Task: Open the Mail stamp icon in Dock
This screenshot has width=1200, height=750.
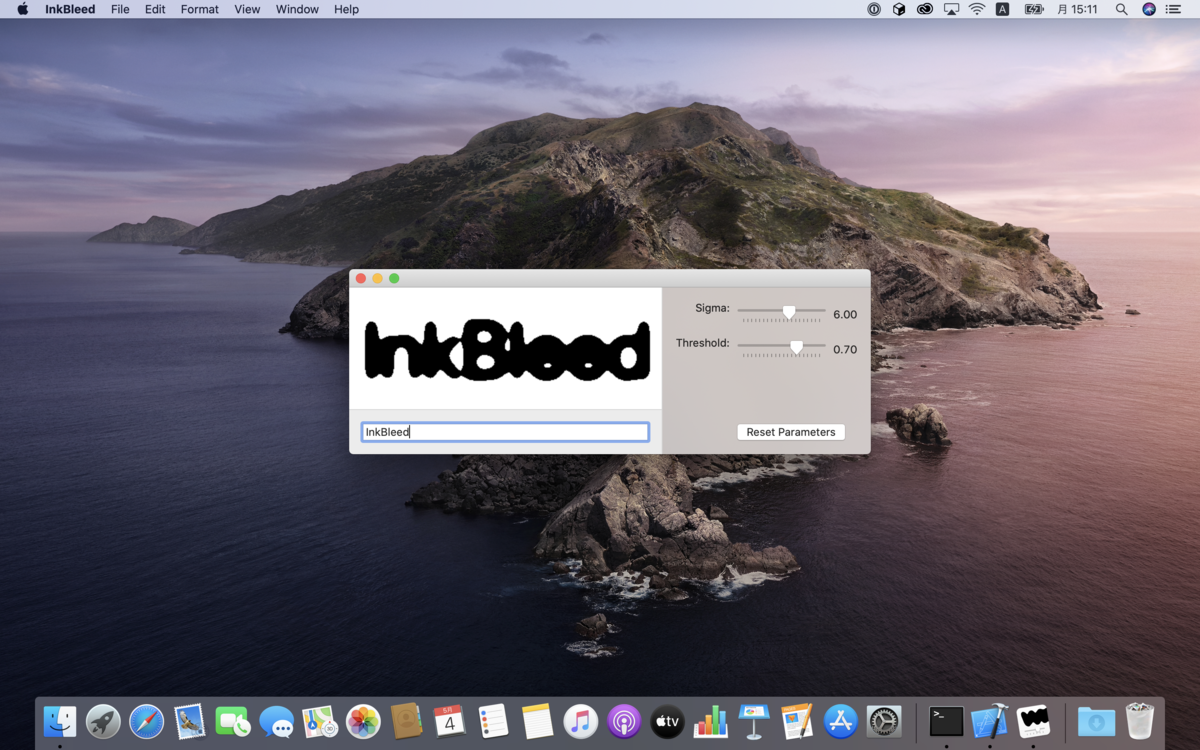Action: pyautogui.click(x=190, y=721)
